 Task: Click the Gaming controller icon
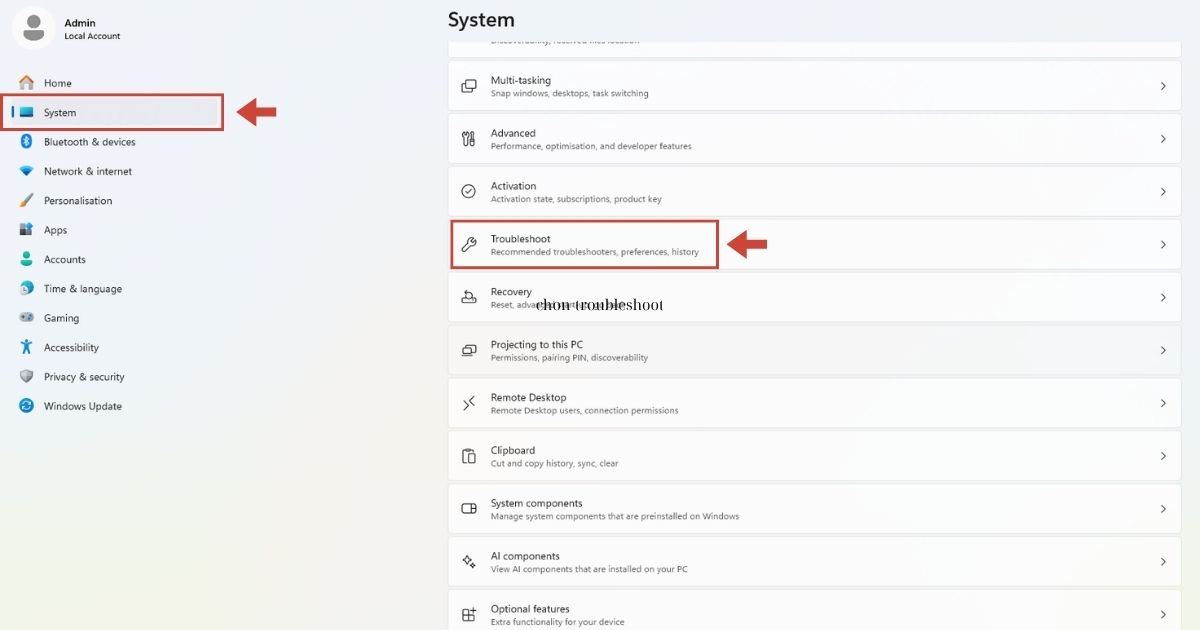(x=26, y=318)
